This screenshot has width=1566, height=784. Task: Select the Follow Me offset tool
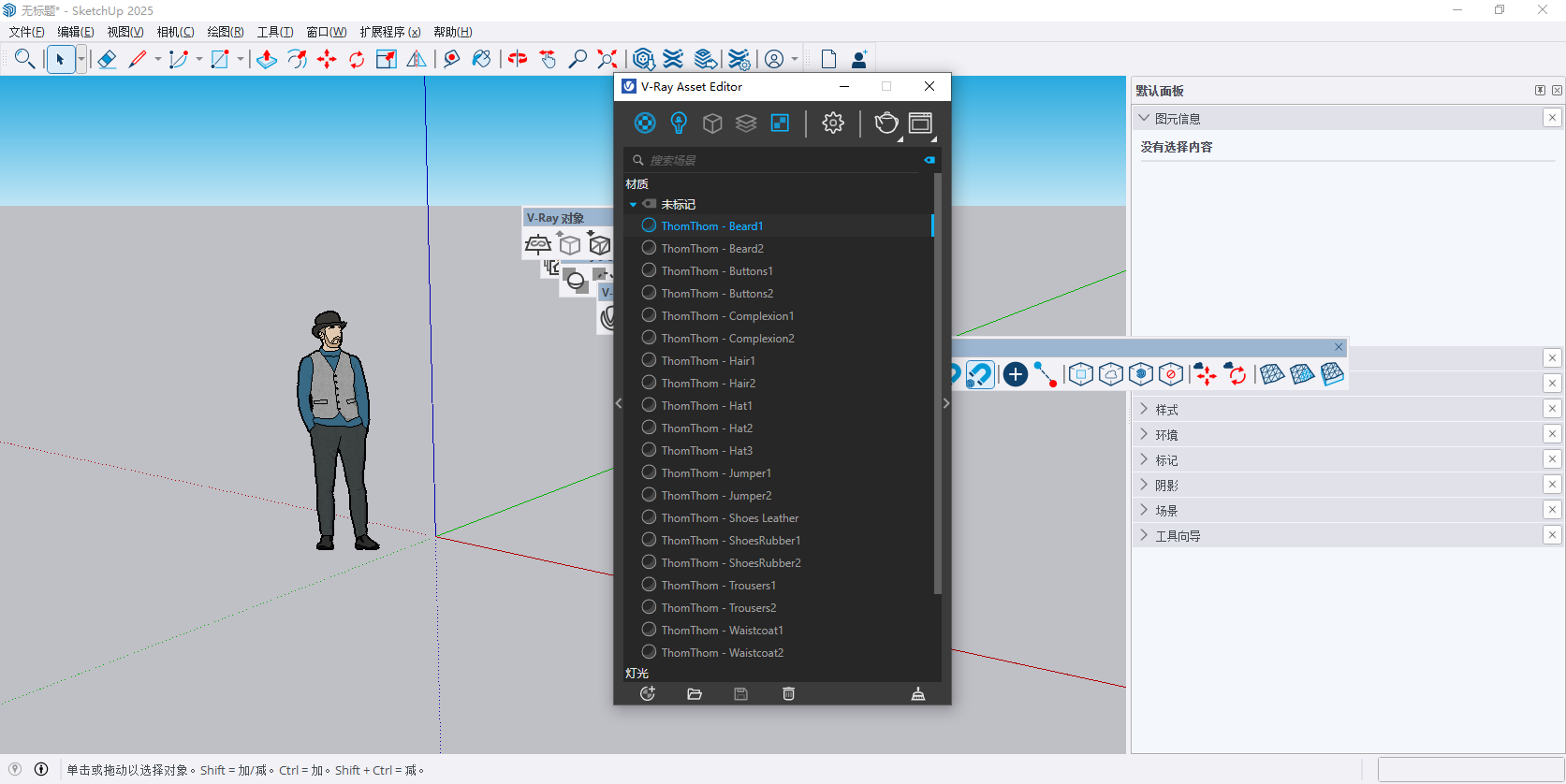tap(297, 59)
